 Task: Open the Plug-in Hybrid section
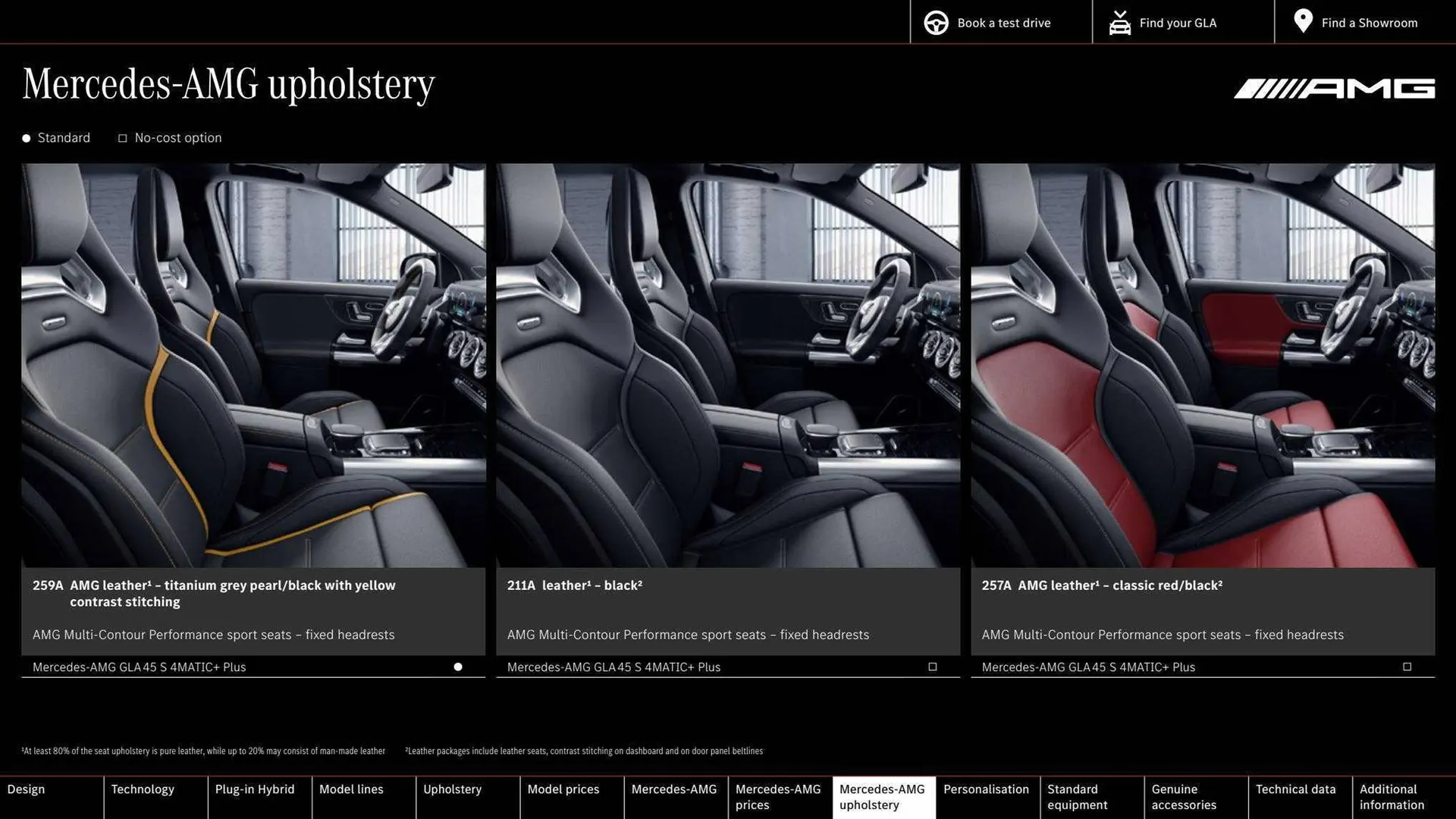(256, 789)
